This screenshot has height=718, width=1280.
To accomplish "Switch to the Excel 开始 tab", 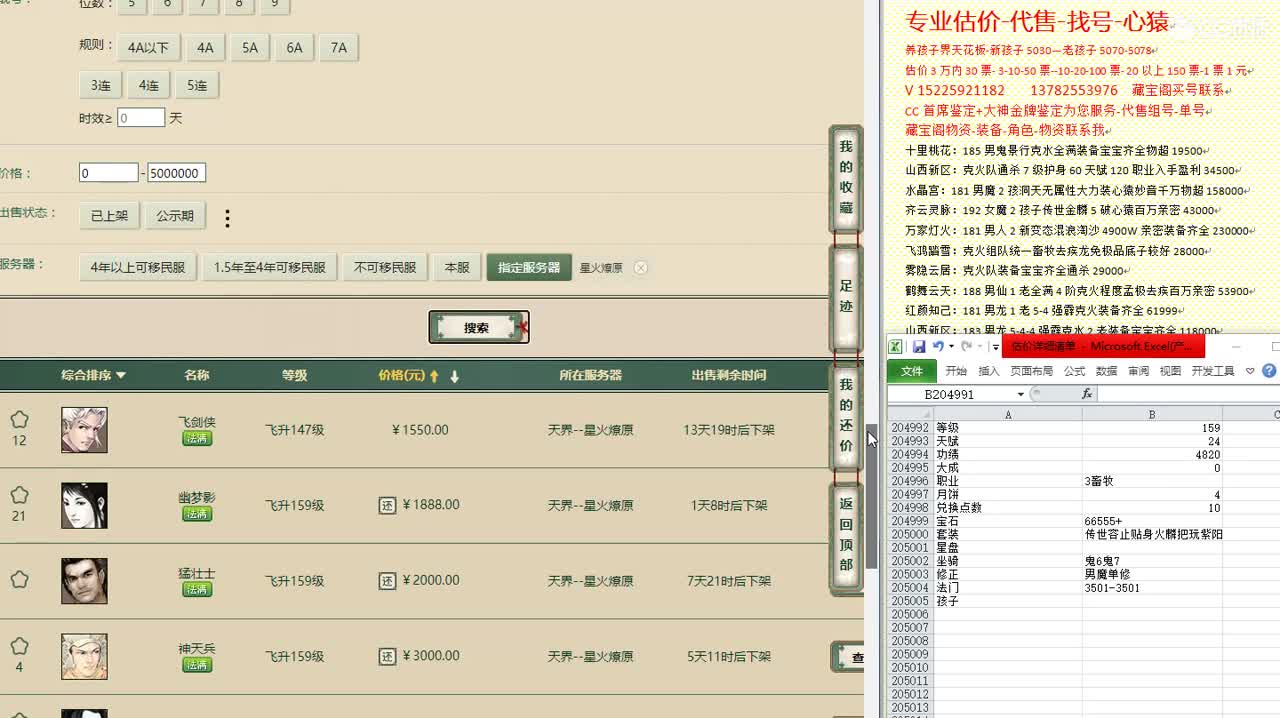I will pyautogui.click(x=956, y=371).
